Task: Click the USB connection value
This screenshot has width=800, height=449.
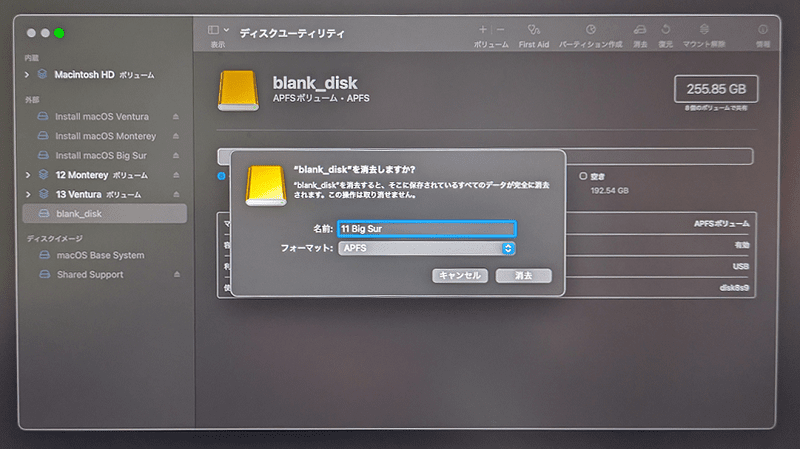Action: tap(741, 266)
